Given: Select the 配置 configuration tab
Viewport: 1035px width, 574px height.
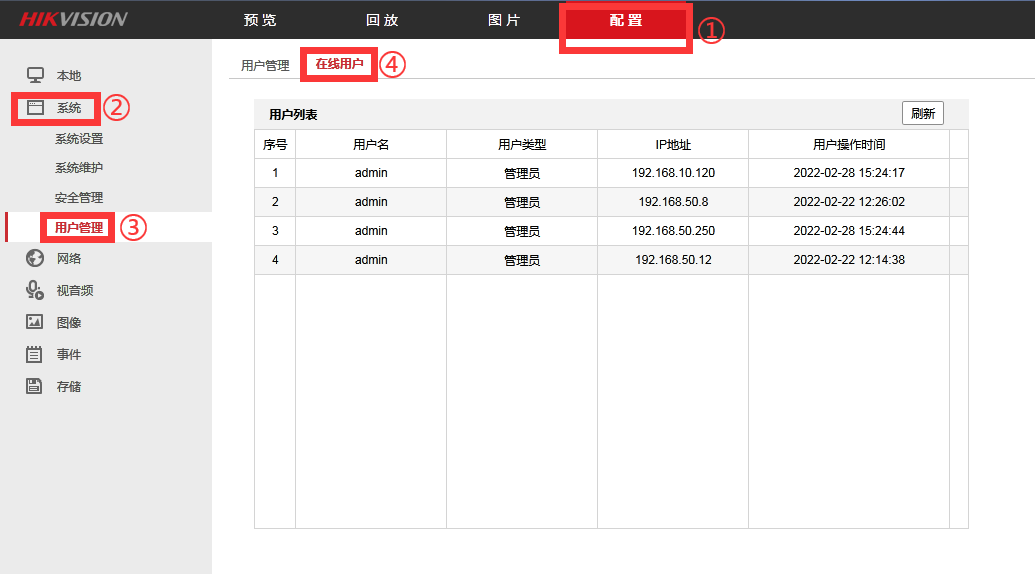Looking at the screenshot, I should coord(626,20).
